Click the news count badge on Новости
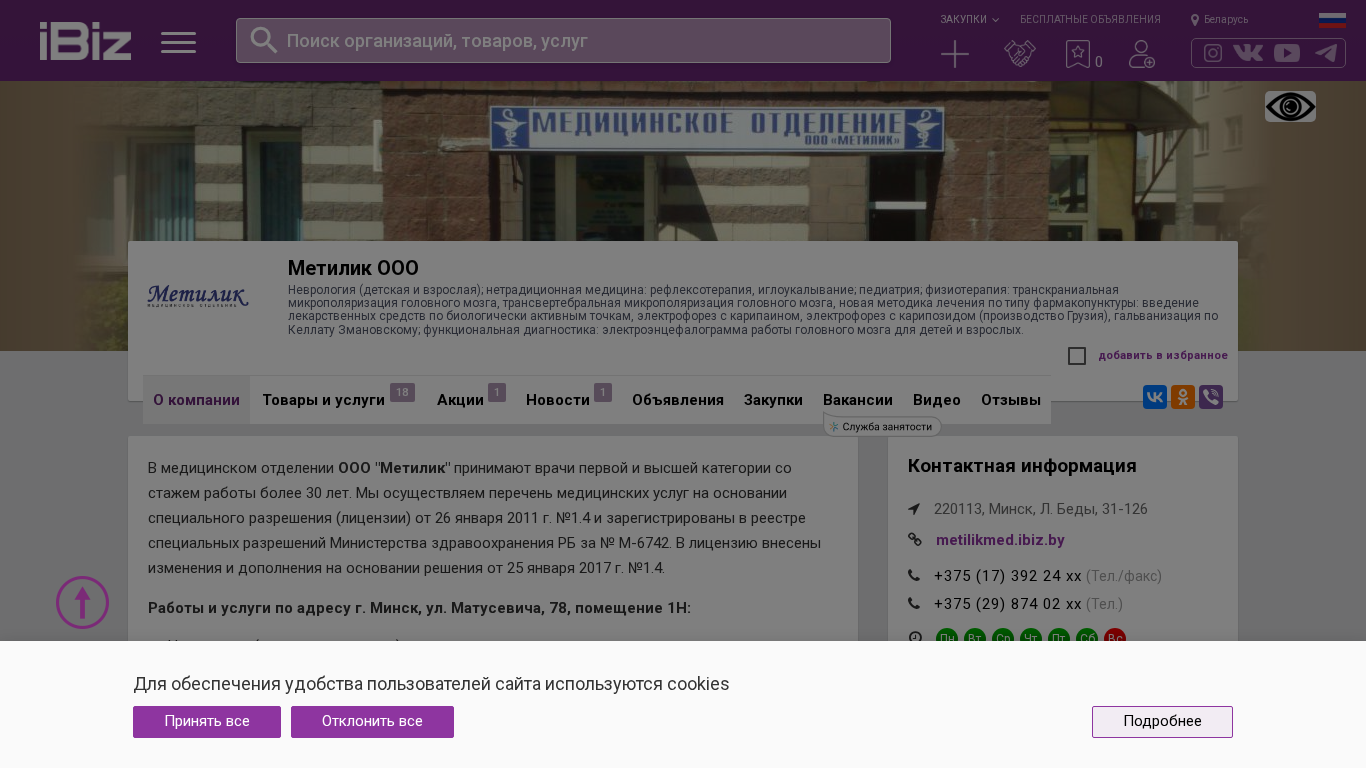 click(x=603, y=392)
